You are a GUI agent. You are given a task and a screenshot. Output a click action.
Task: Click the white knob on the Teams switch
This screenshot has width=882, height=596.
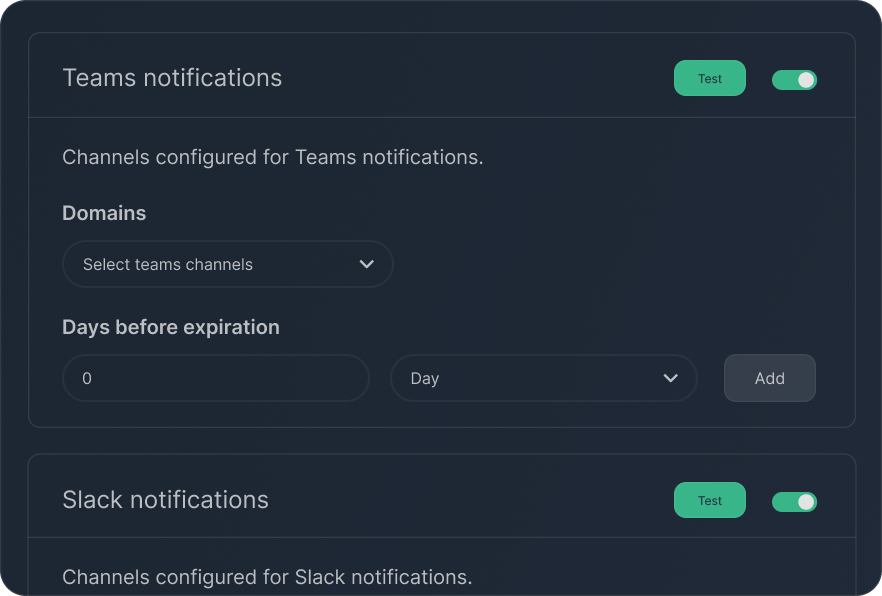[806, 80]
